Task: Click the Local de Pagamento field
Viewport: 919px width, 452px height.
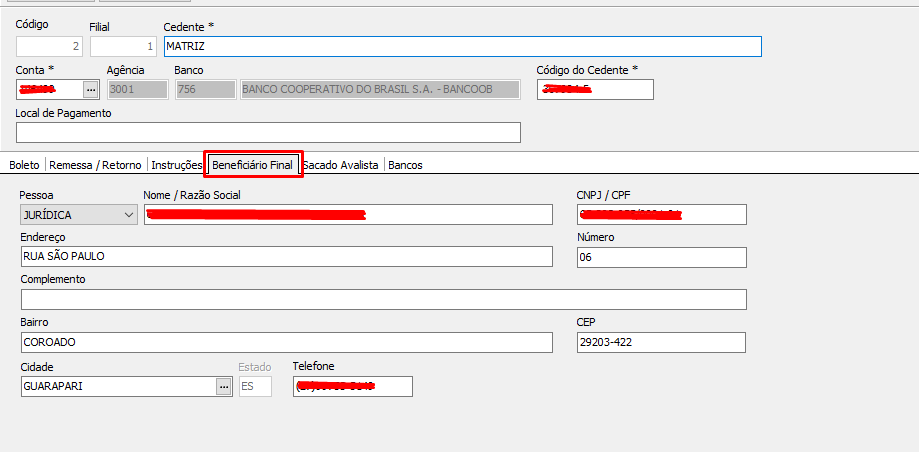Action: 268,132
